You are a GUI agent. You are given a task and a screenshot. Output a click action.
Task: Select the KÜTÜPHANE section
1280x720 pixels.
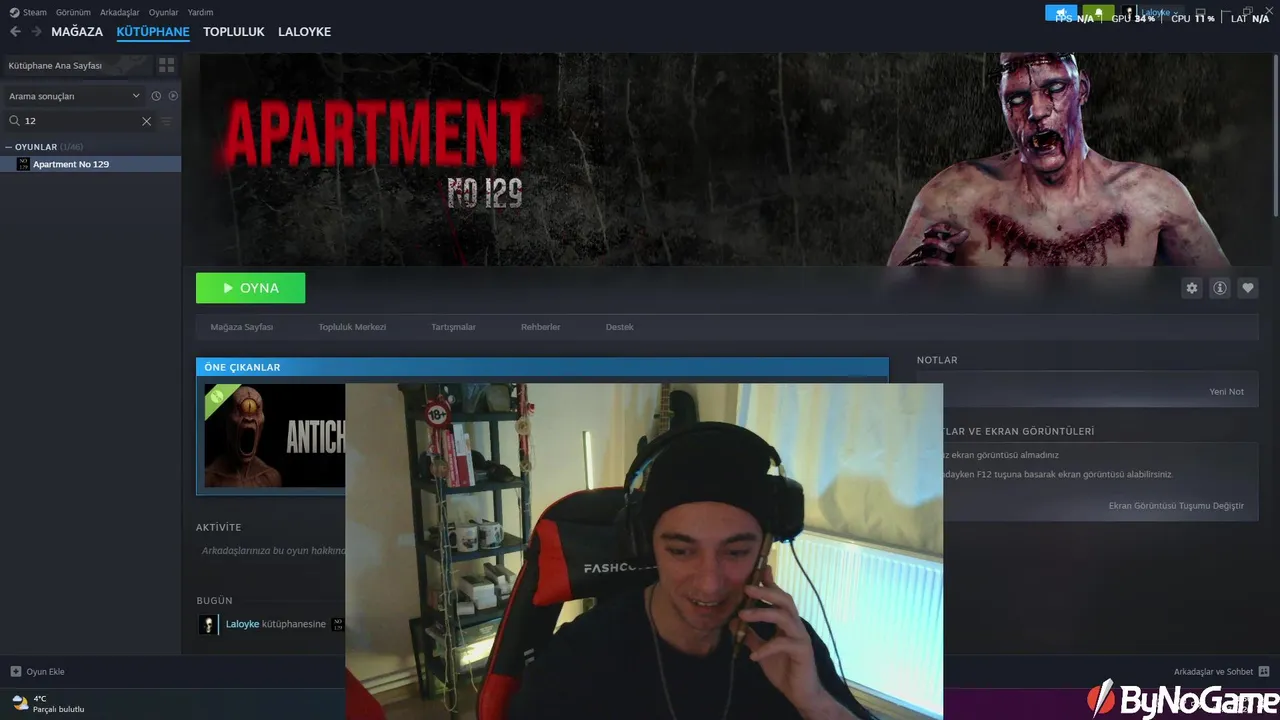pos(153,32)
